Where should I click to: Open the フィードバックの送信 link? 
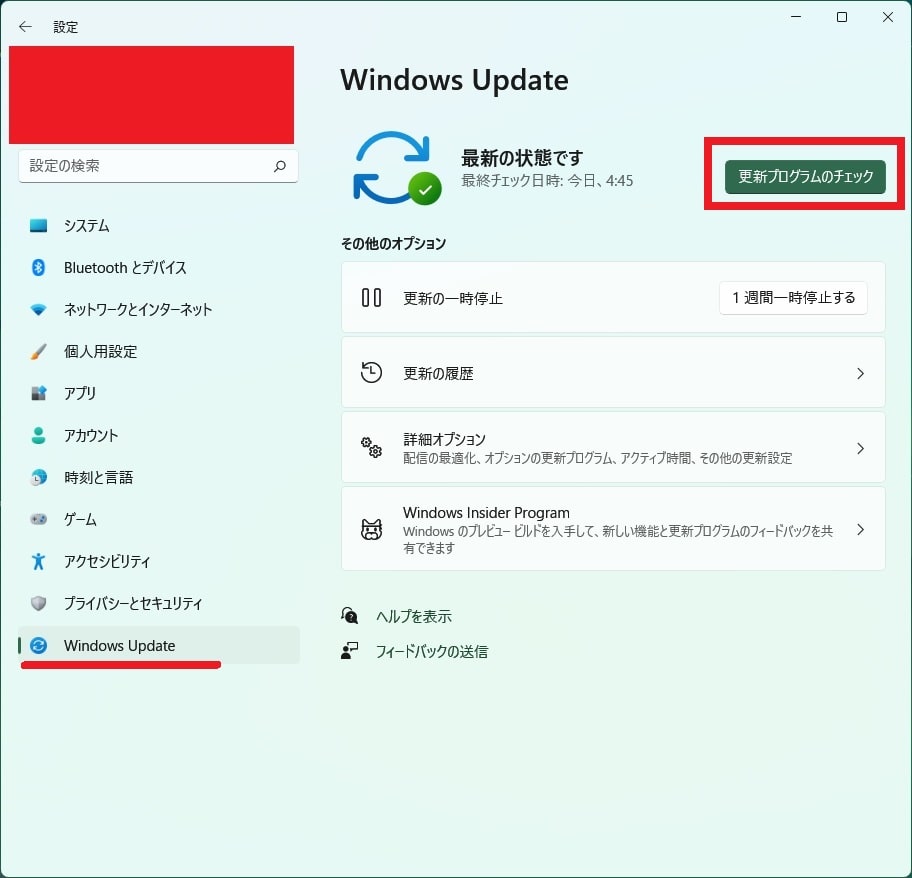click(x=432, y=652)
